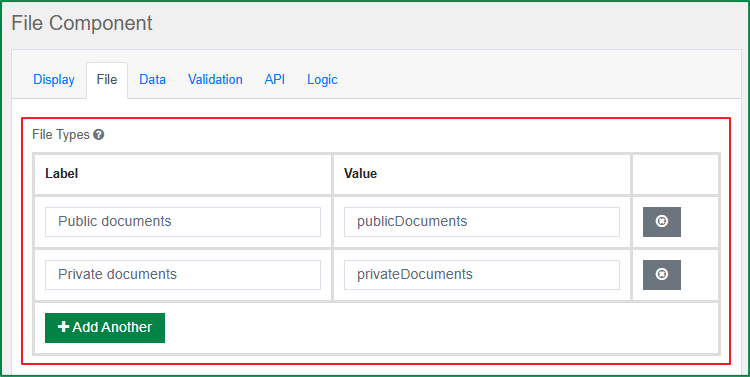
Task: Edit the privateDocuments value field
Action: pyautogui.click(x=482, y=275)
